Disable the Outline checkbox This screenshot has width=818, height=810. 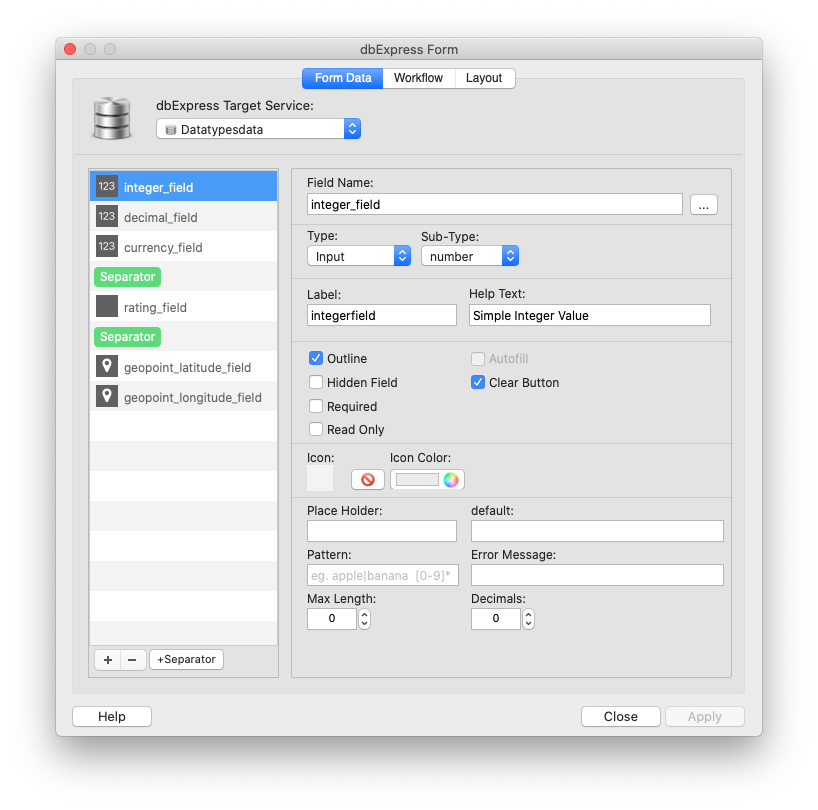click(316, 359)
